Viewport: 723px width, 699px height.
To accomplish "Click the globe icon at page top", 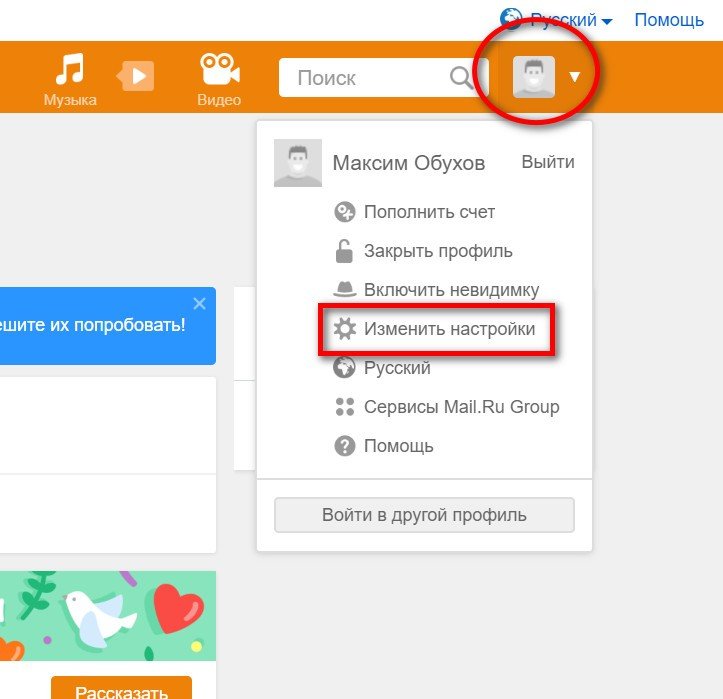I will click(x=511, y=18).
